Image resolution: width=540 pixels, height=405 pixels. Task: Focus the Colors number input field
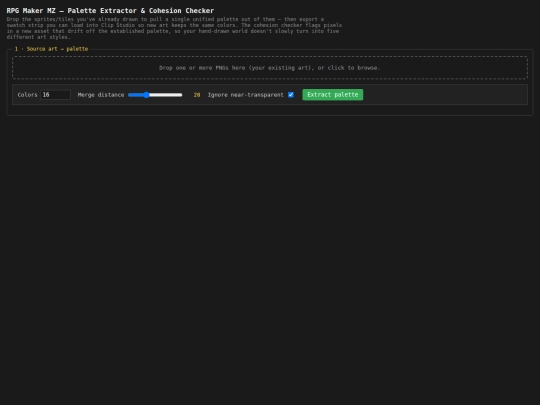(x=55, y=95)
